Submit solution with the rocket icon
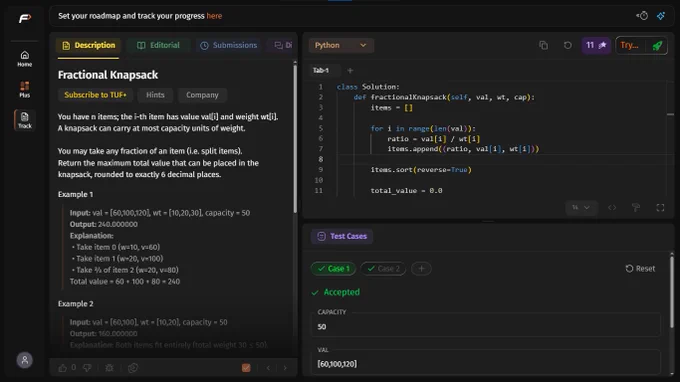This screenshot has height=382, width=680. pos(657,45)
